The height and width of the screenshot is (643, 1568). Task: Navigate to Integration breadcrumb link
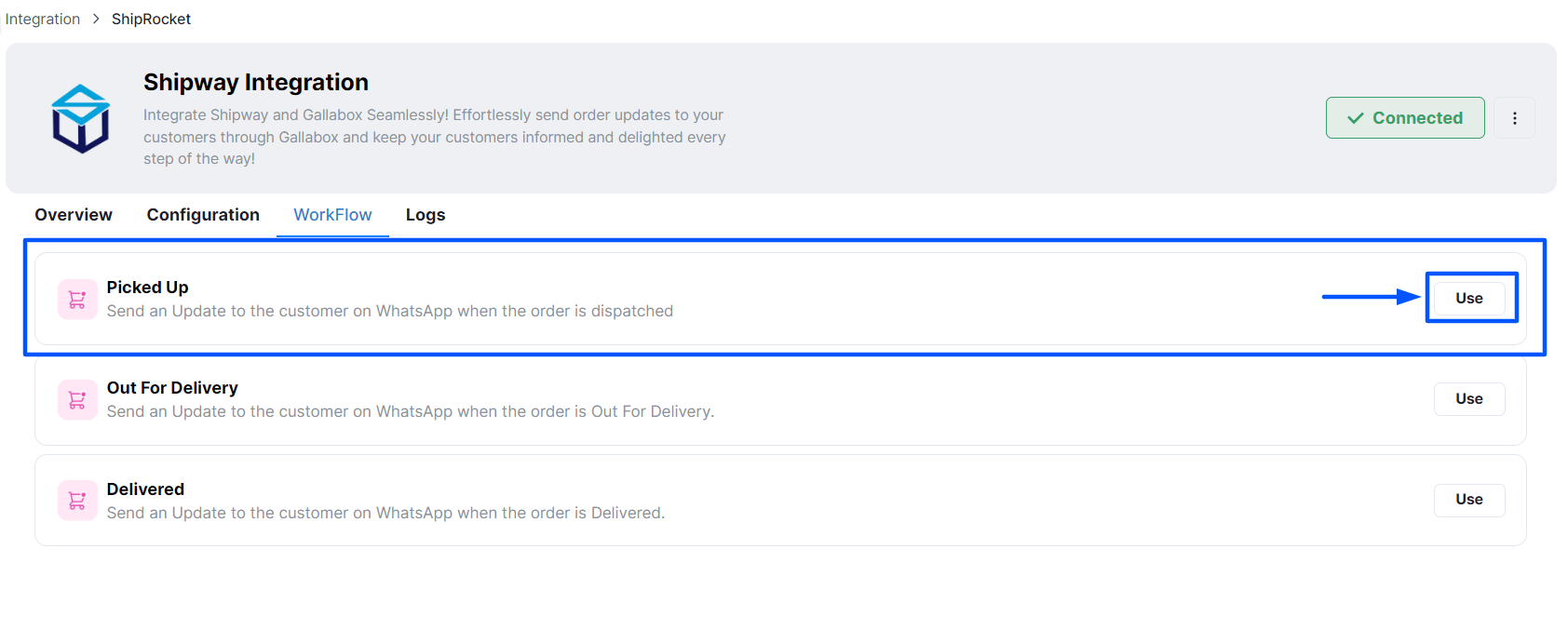tap(43, 19)
